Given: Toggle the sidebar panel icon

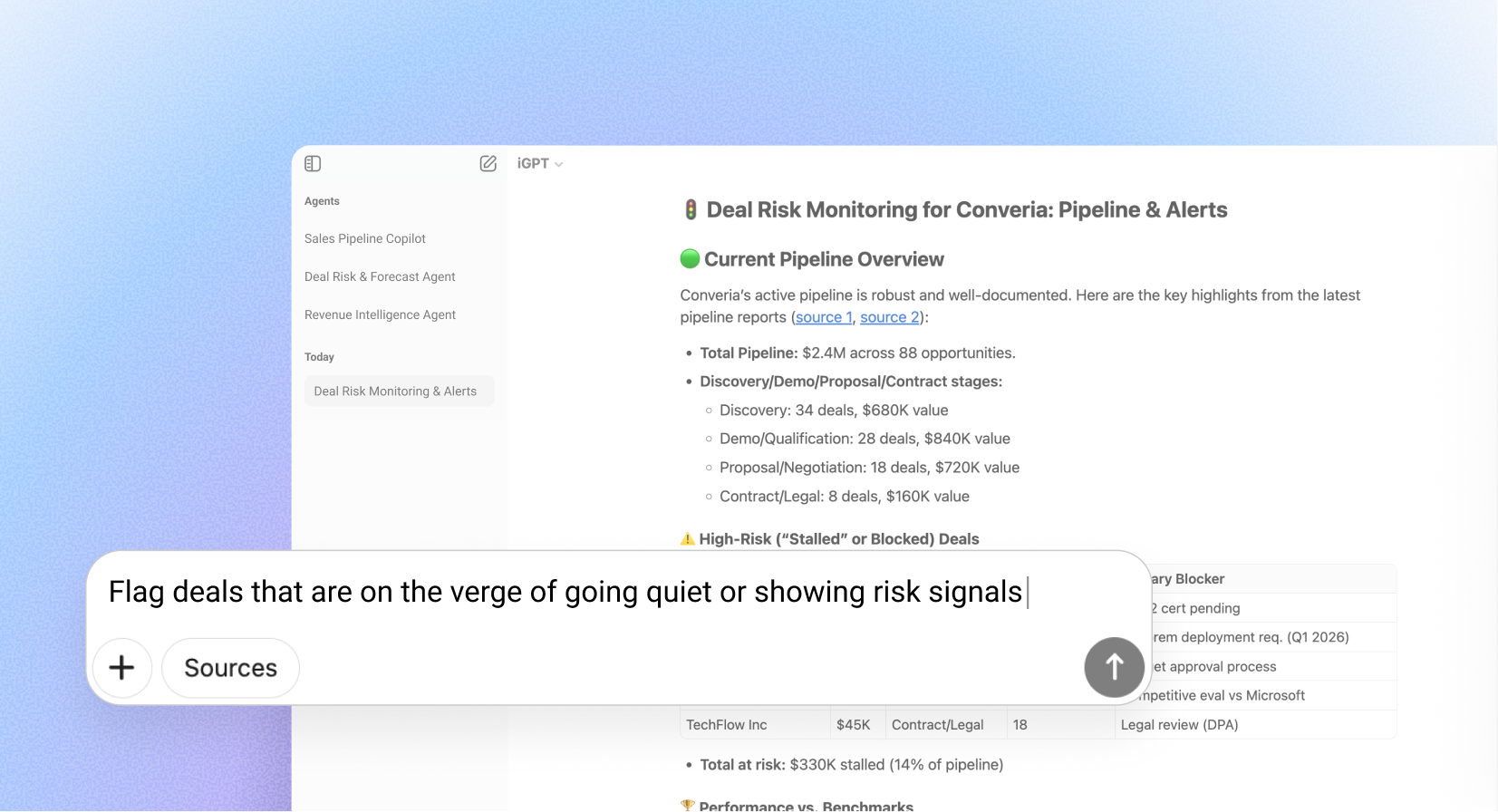Looking at the screenshot, I should (x=313, y=164).
